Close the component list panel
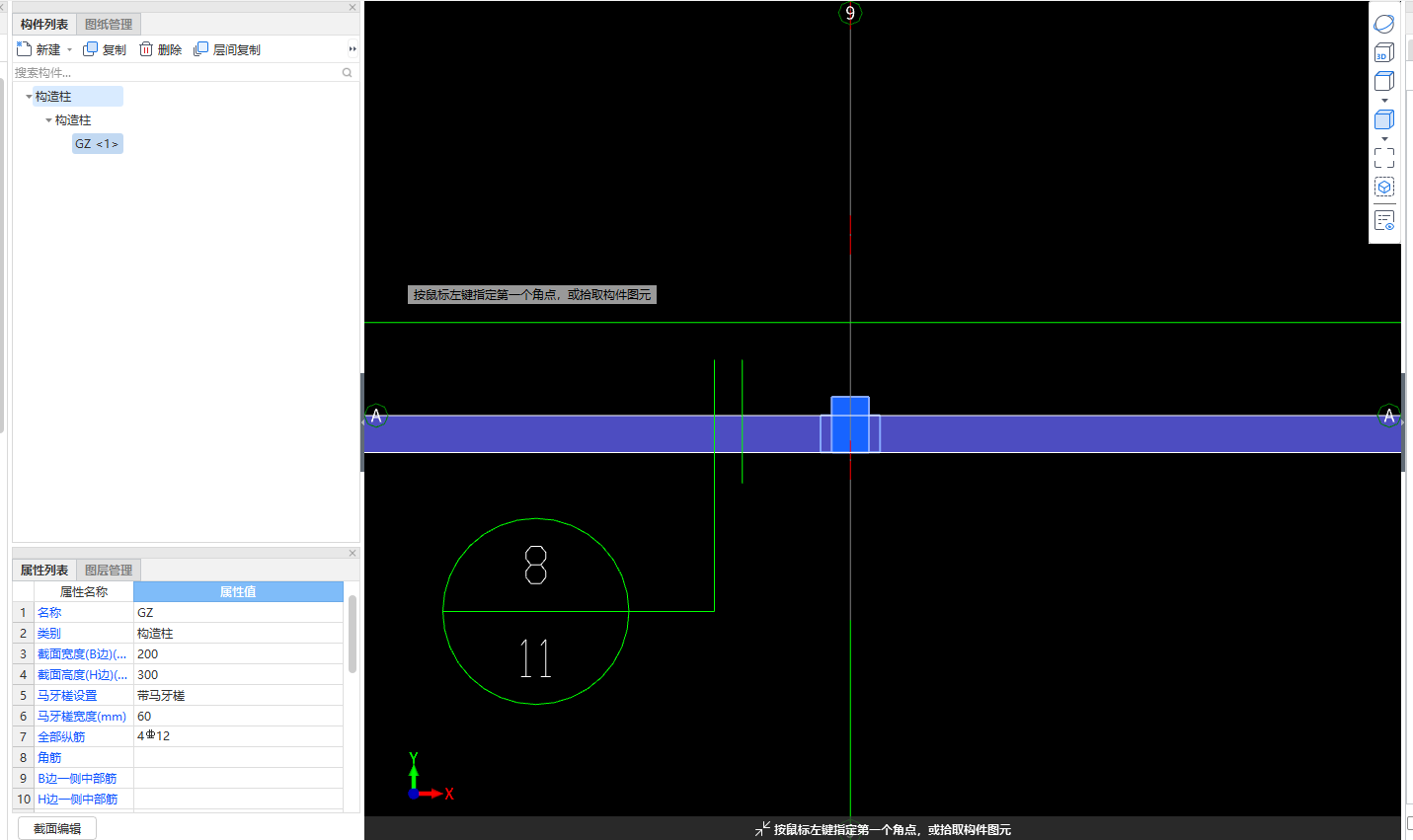Image resolution: width=1413 pixels, height=840 pixels. pos(353,7)
